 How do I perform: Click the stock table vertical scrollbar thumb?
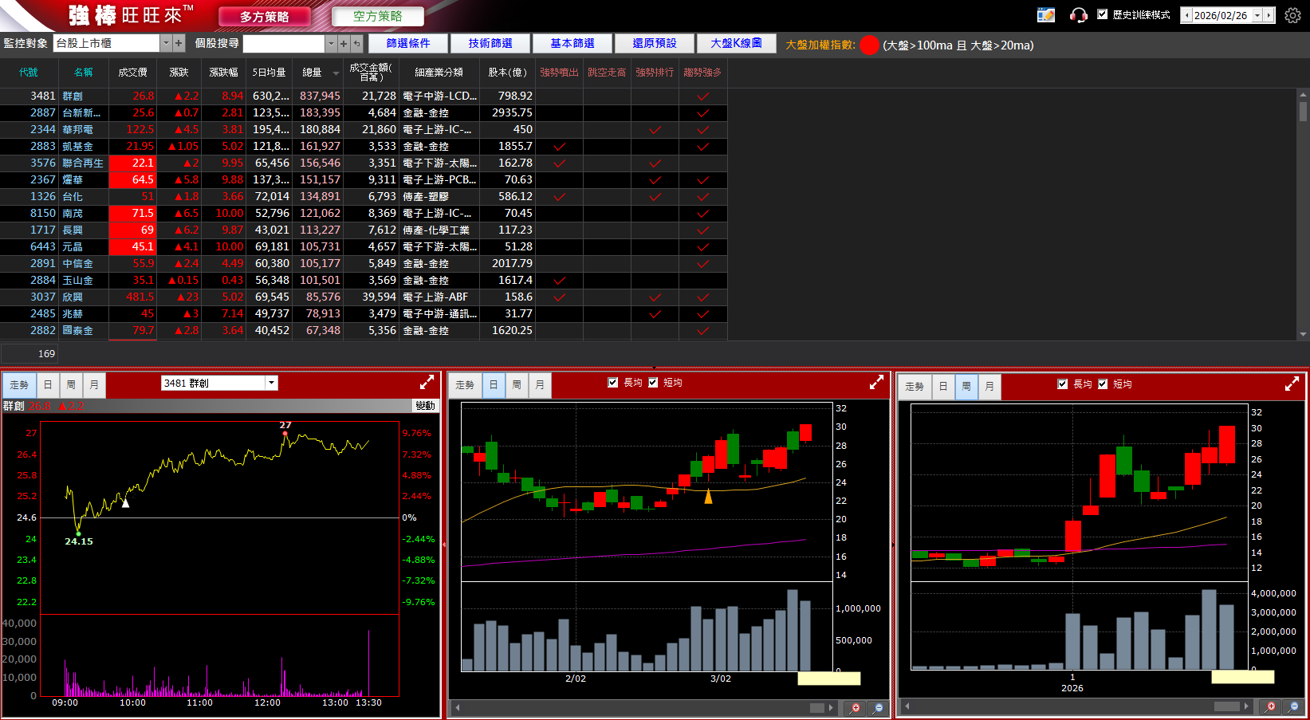[1303, 111]
